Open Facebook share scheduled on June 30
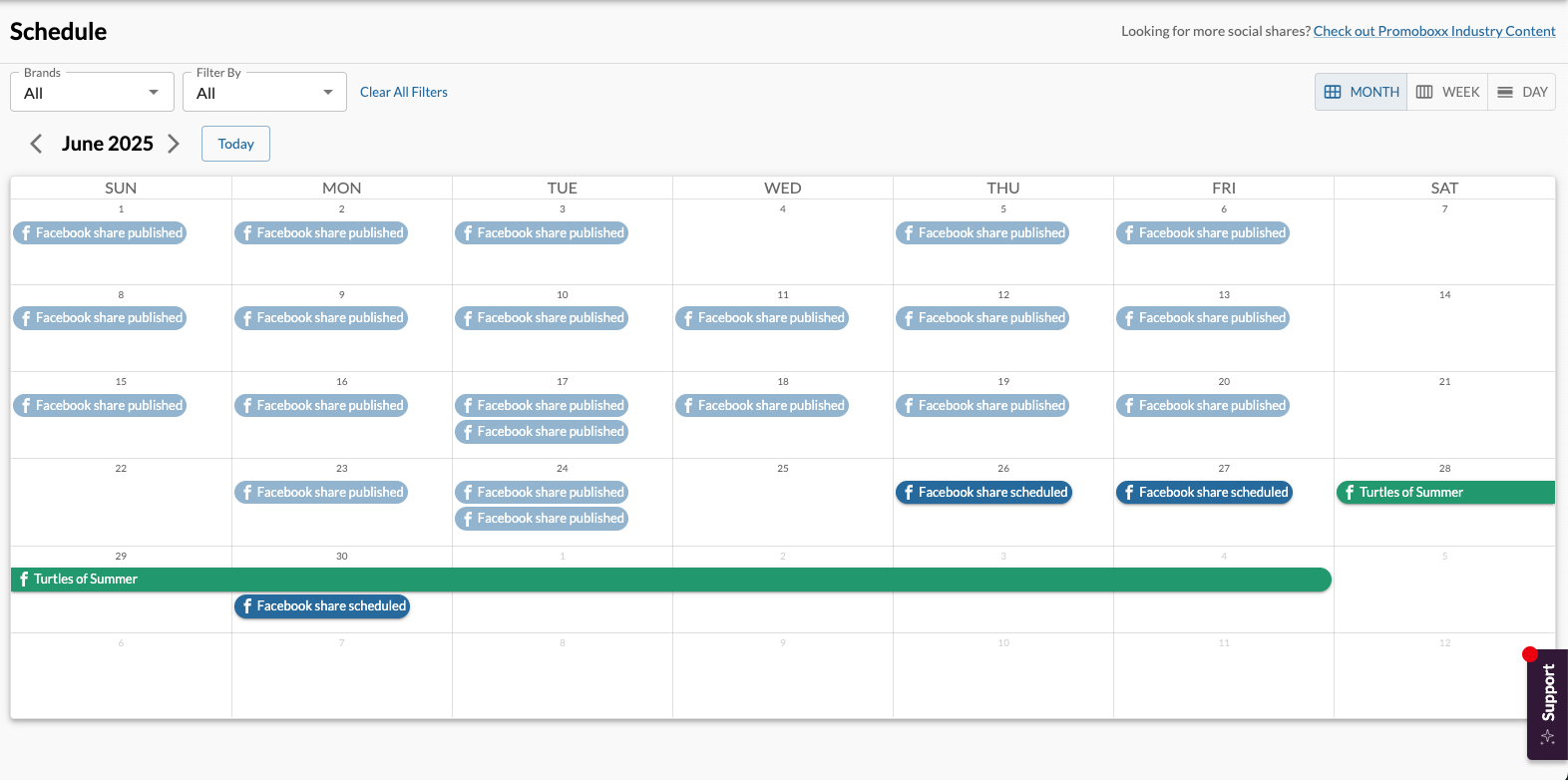Image resolution: width=1568 pixels, height=780 pixels. 322,605
